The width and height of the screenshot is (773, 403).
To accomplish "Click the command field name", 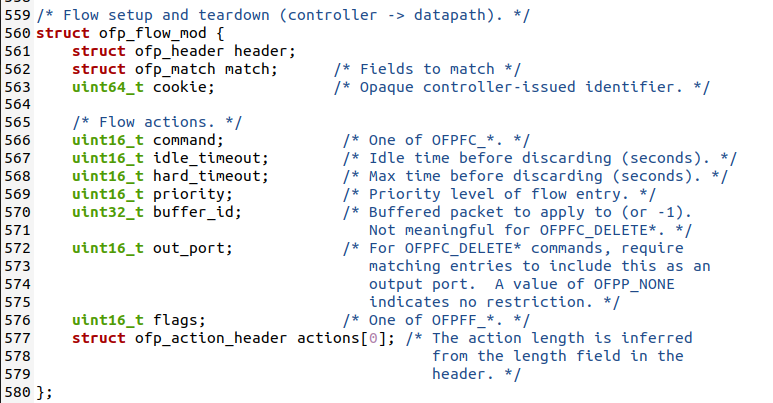I will [184, 140].
